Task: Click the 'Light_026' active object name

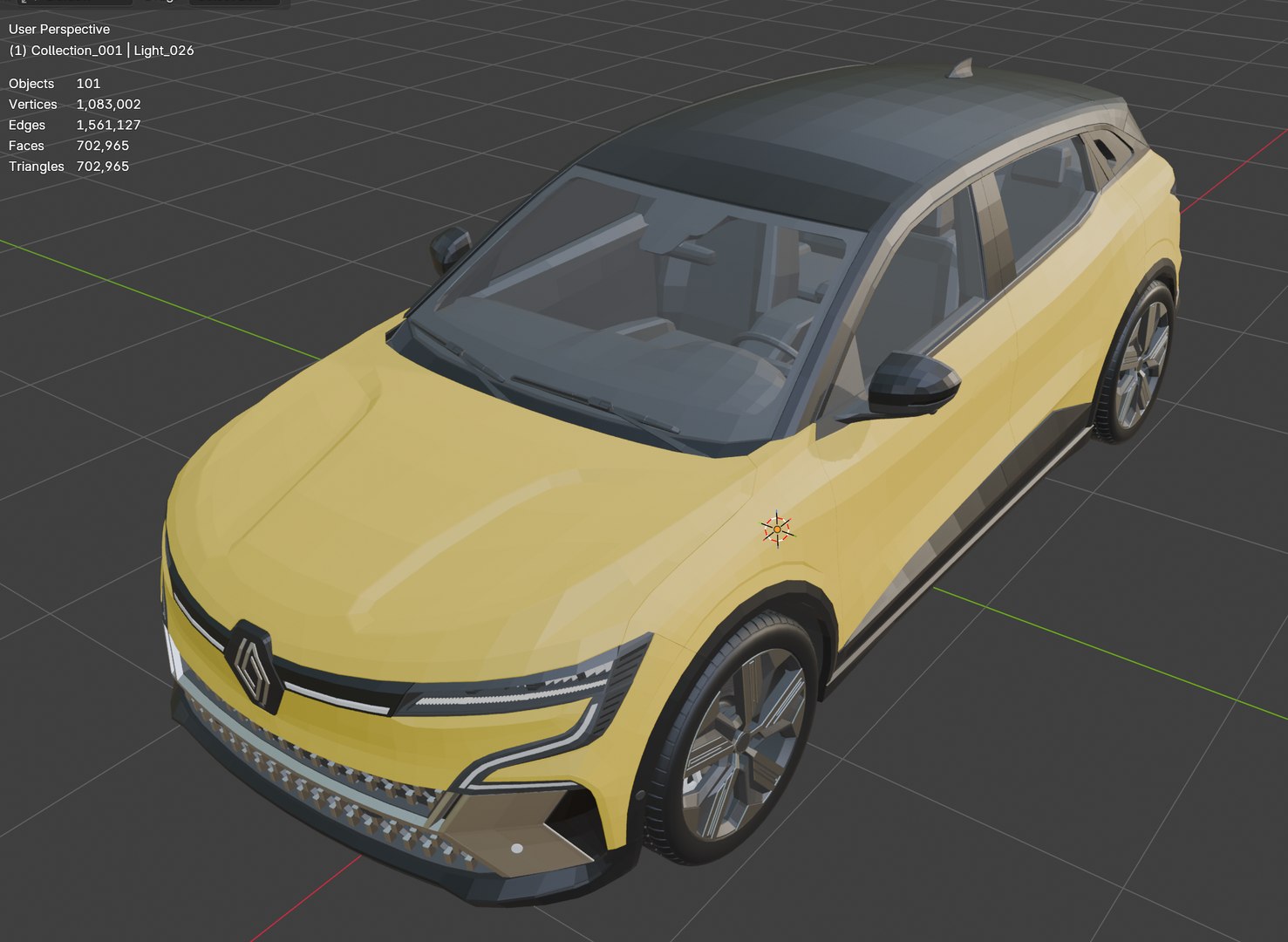Action: [164, 51]
